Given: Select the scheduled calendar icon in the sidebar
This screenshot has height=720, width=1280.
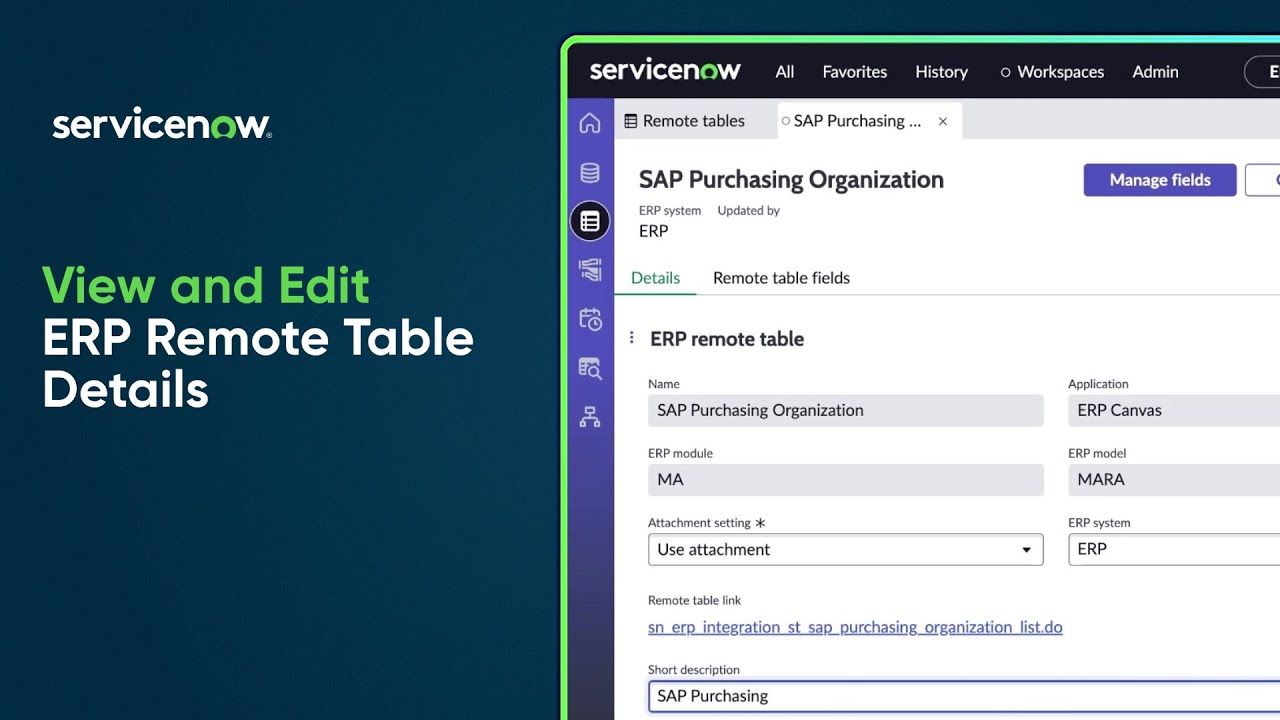Looking at the screenshot, I should click(590, 319).
